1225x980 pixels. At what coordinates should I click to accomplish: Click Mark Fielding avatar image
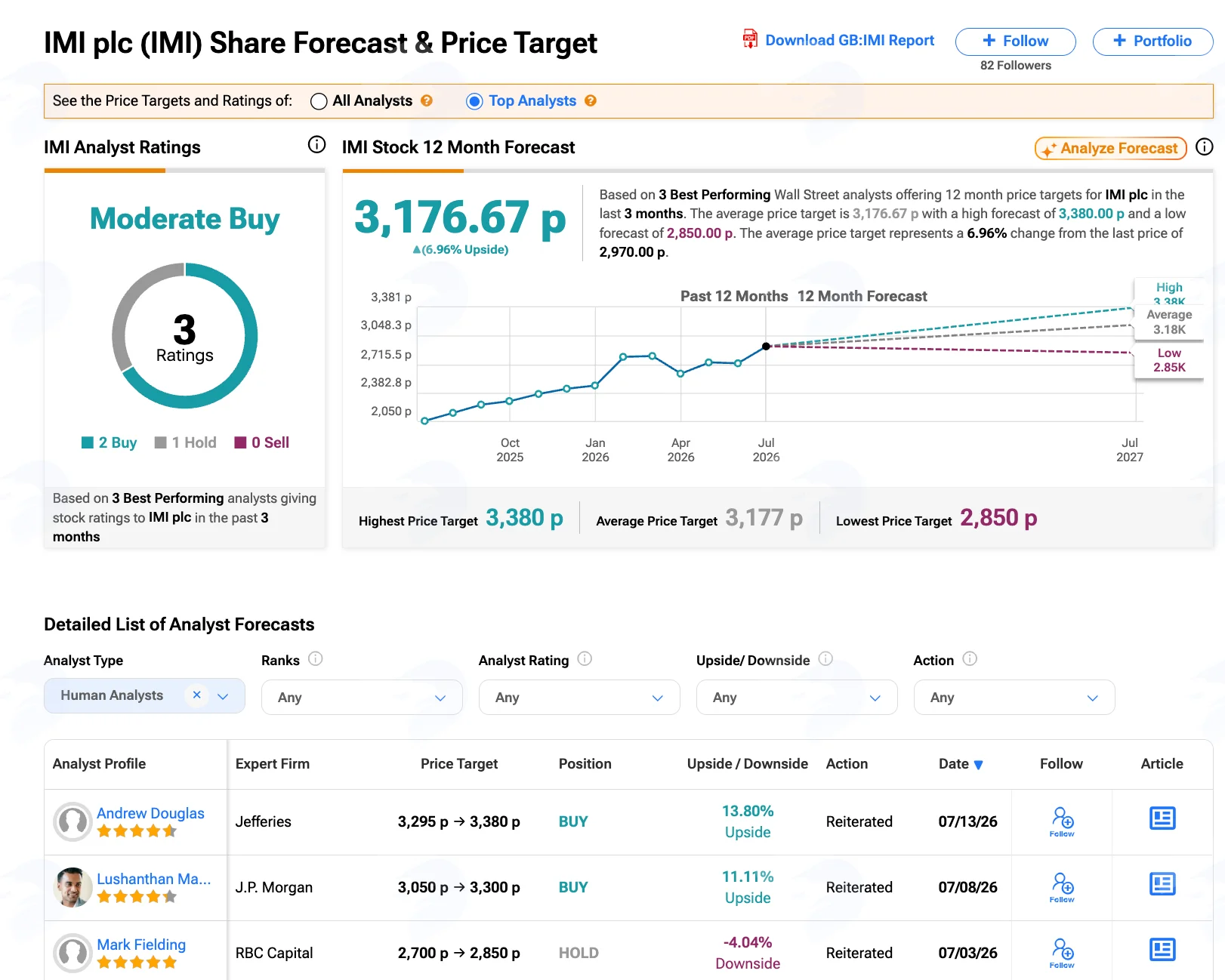(73, 953)
